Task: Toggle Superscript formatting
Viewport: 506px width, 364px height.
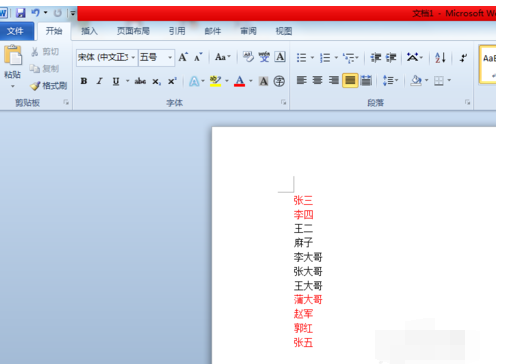Action: [172, 81]
